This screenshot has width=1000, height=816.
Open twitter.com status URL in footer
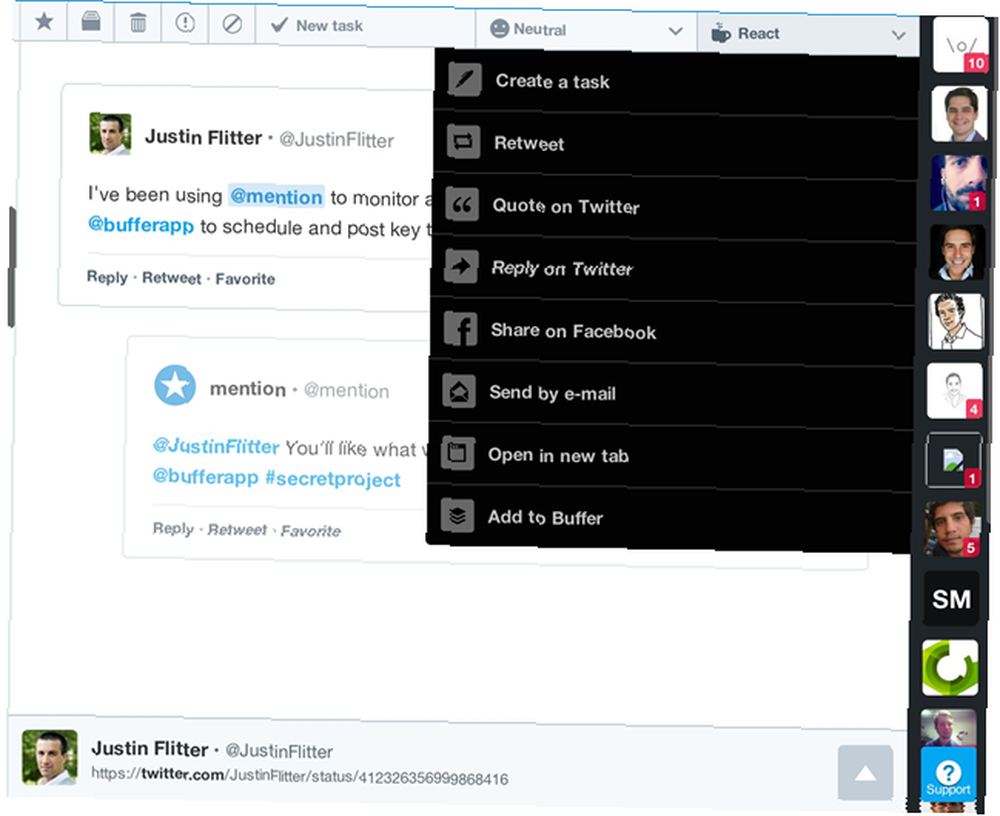click(300, 776)
